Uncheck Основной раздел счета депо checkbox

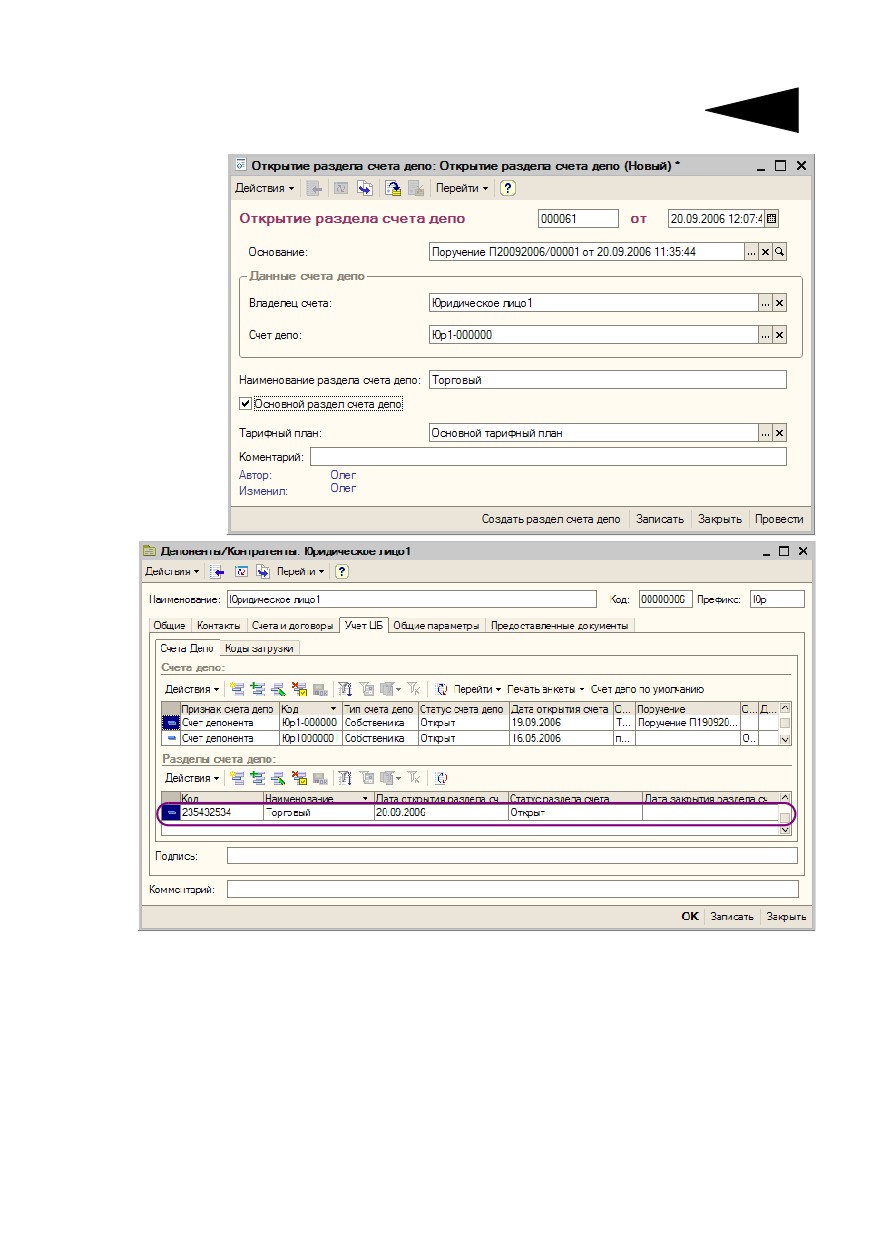[x=245, y=404]
